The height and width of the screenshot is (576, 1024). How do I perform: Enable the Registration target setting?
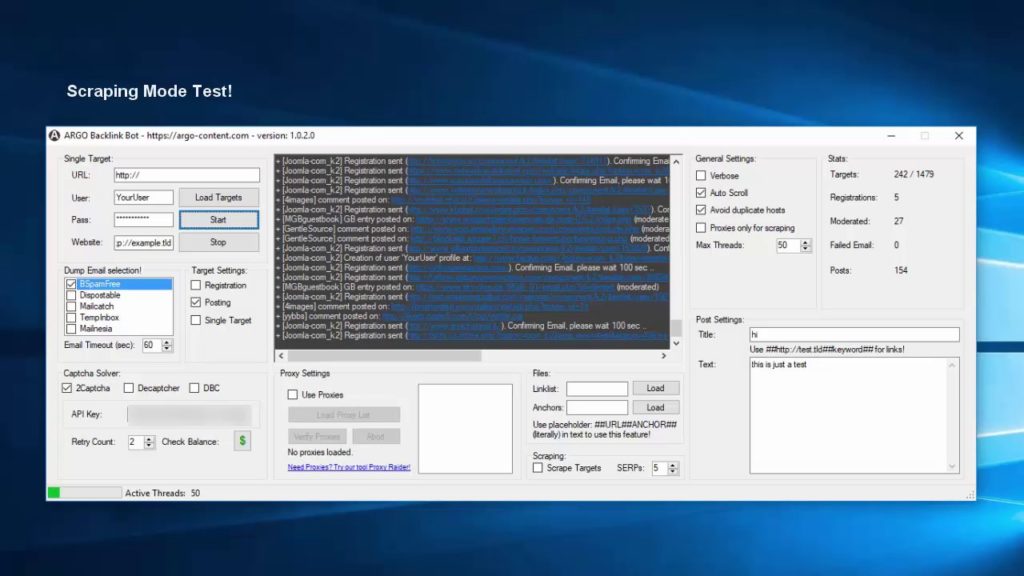click(196, 285)
